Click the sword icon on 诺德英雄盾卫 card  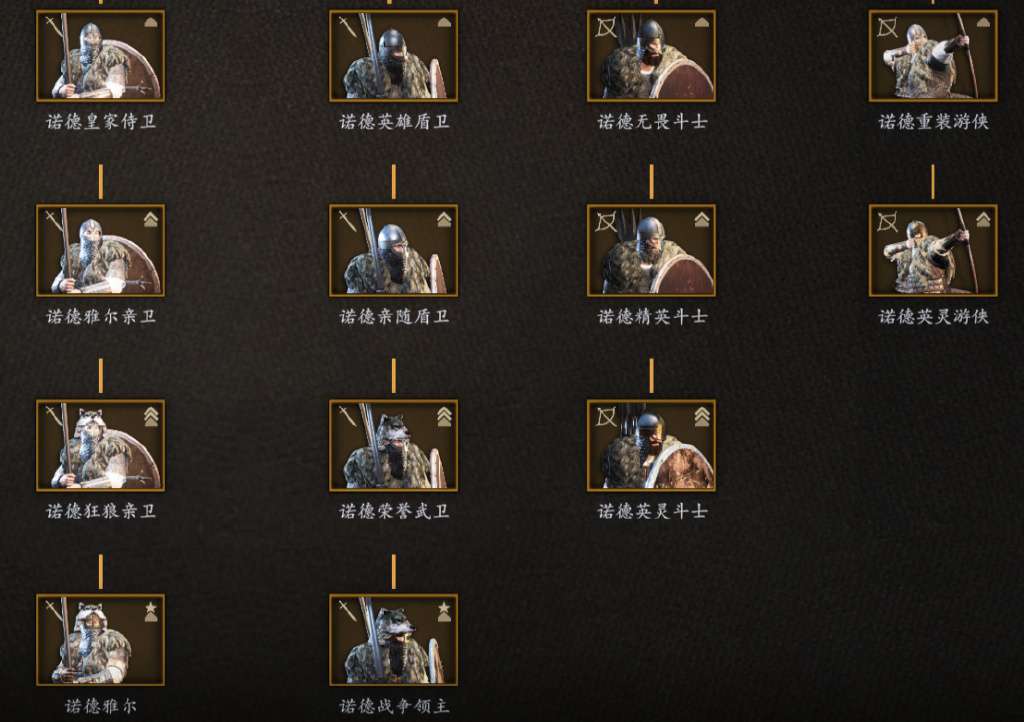point(347,27)
